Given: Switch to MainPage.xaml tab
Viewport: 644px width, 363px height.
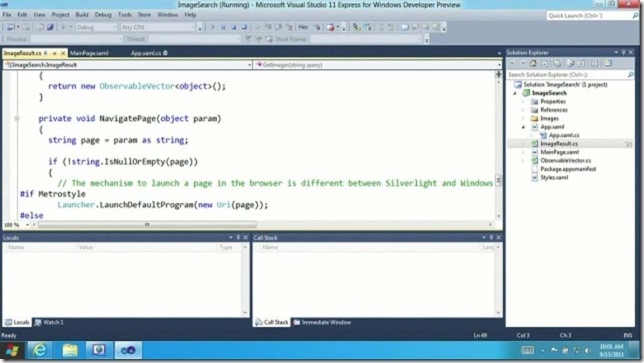Looking at the screenshot, I should [89, 53].
